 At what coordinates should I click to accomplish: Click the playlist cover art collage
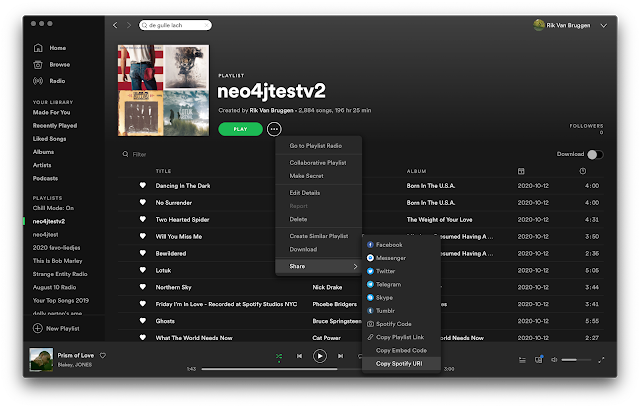tap(163, 91)
